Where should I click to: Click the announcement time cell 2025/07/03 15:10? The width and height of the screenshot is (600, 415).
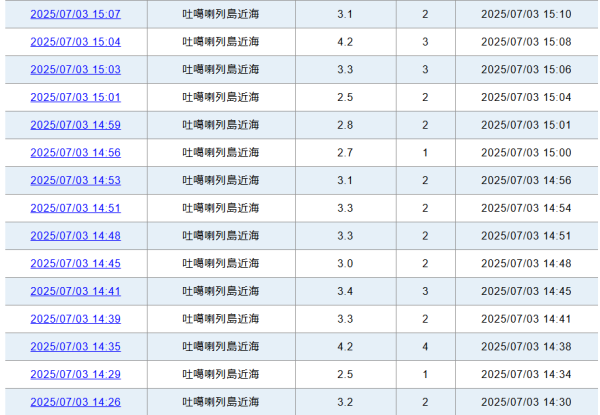pos(526,14)
